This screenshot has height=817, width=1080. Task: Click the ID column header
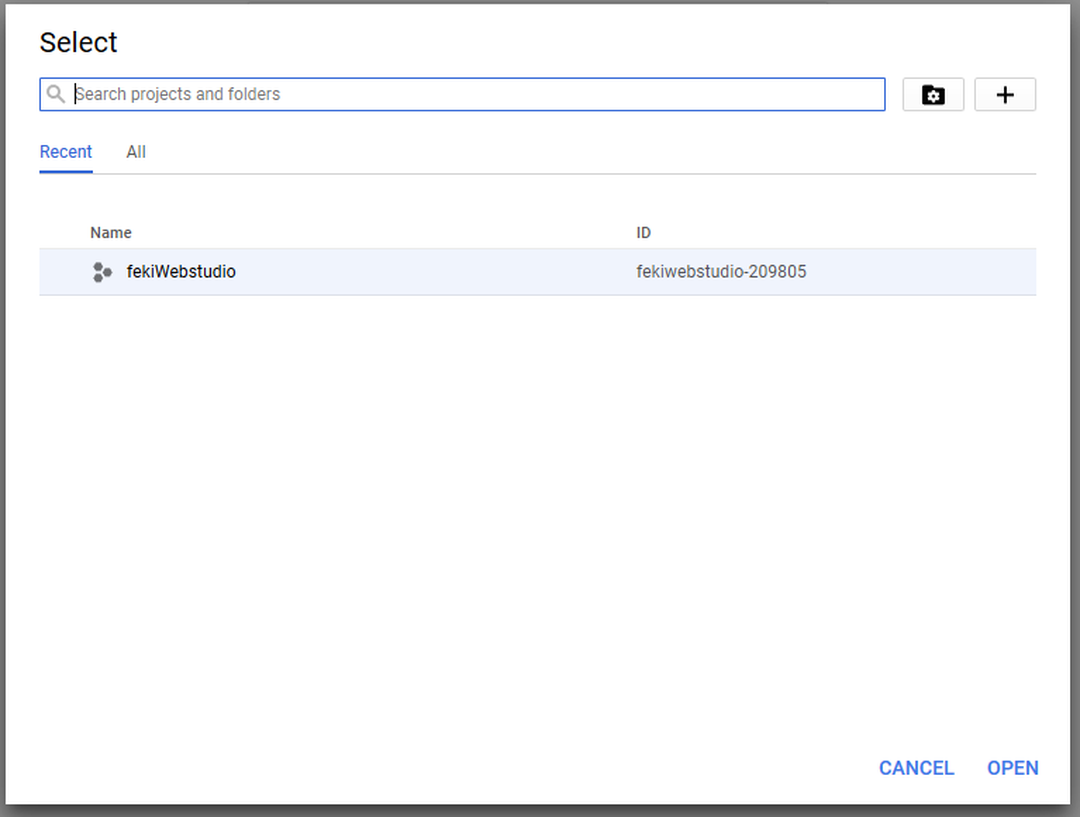click(643, 233)
